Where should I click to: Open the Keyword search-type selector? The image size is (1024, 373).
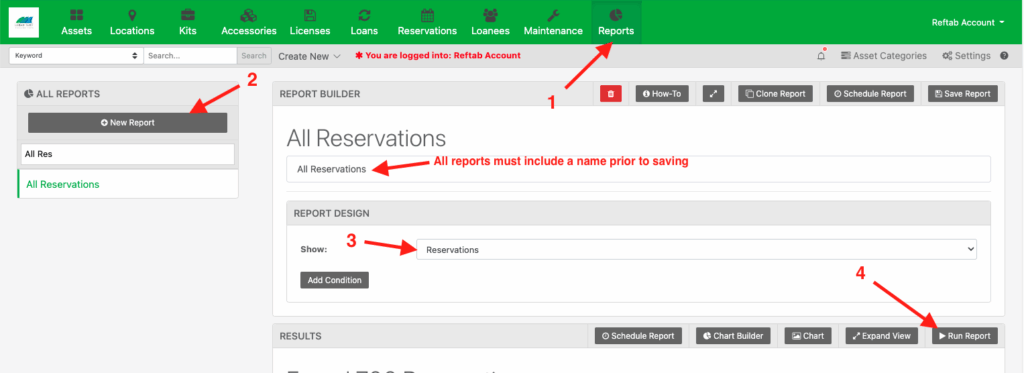click(76, 56)
